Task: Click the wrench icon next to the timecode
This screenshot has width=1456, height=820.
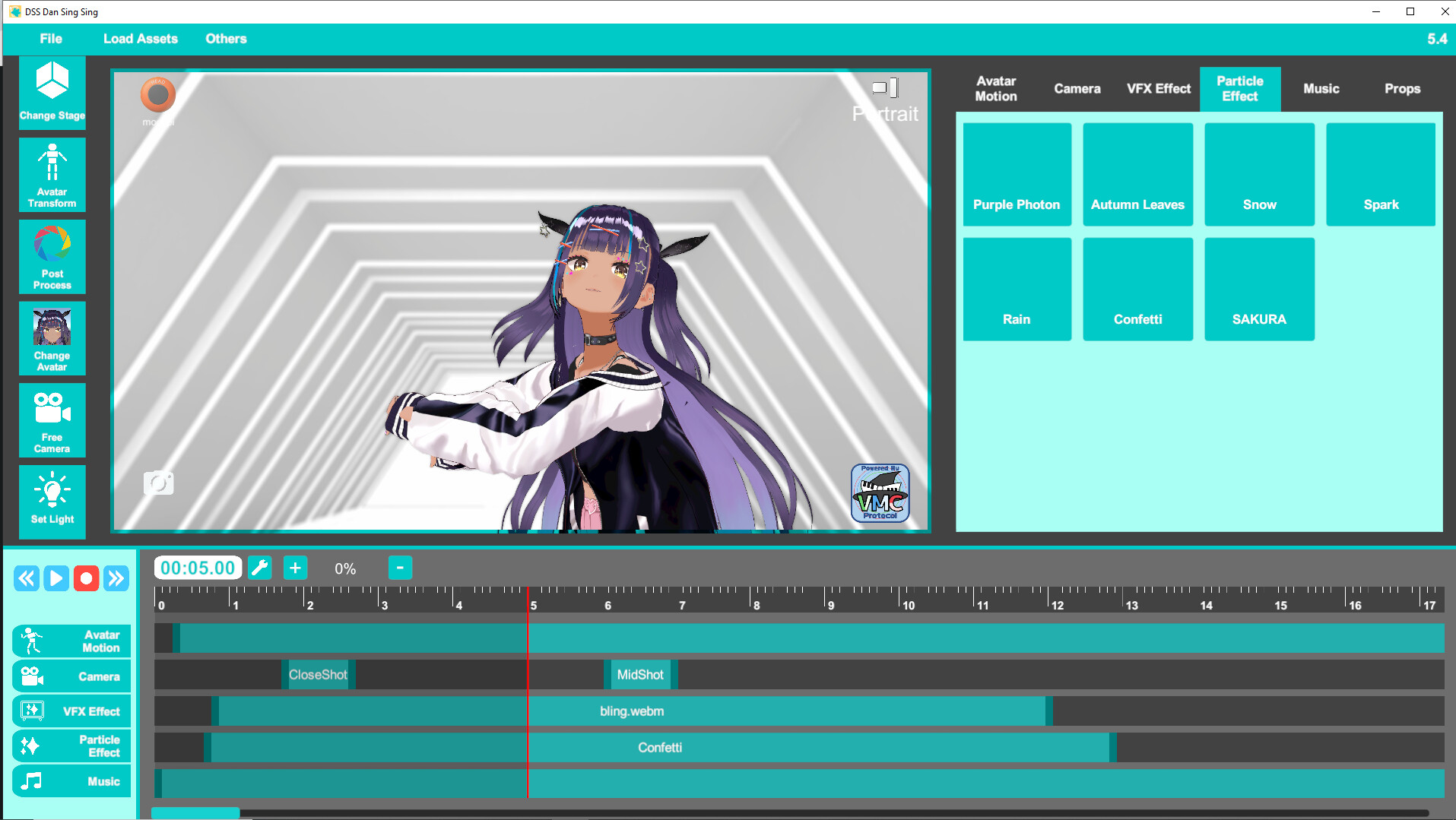Action: point(259,568)
